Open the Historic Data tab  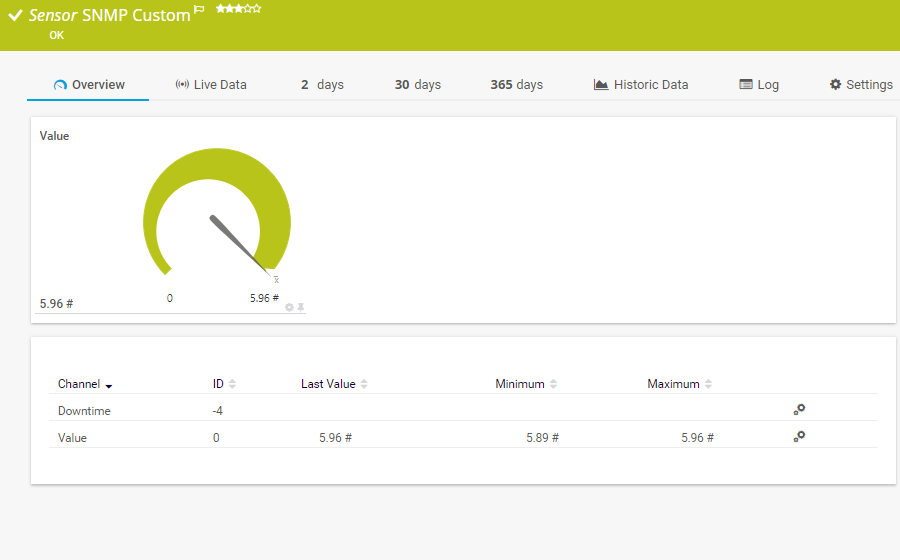point(641,85)
